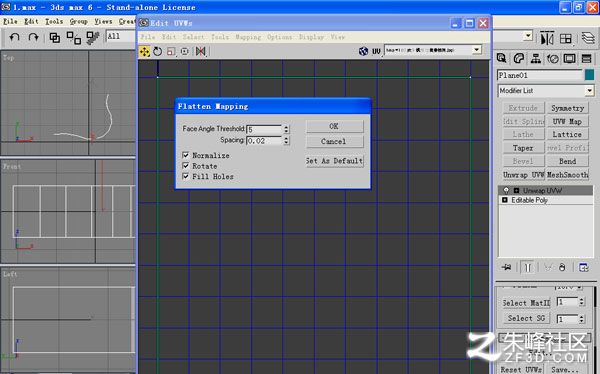Open the Group menu in 3ds max
Viewport: 600px width, 374px height.
(78, 21)
